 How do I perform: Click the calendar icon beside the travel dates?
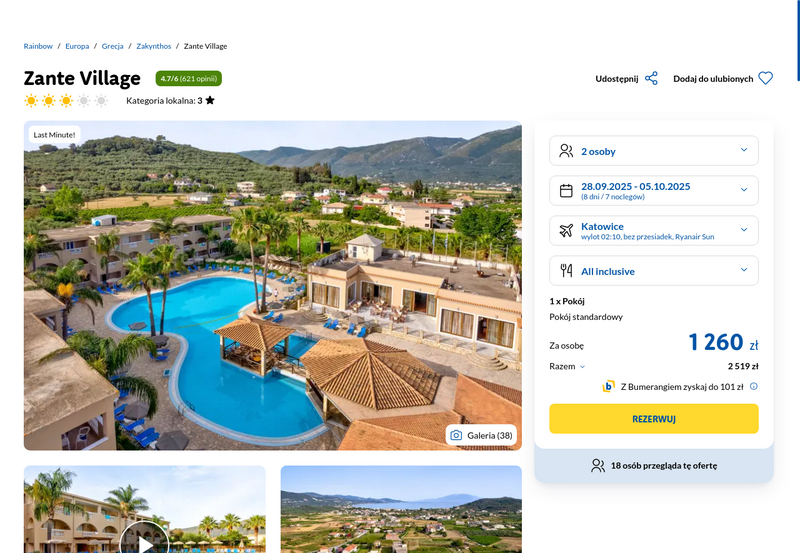point(566,191)
